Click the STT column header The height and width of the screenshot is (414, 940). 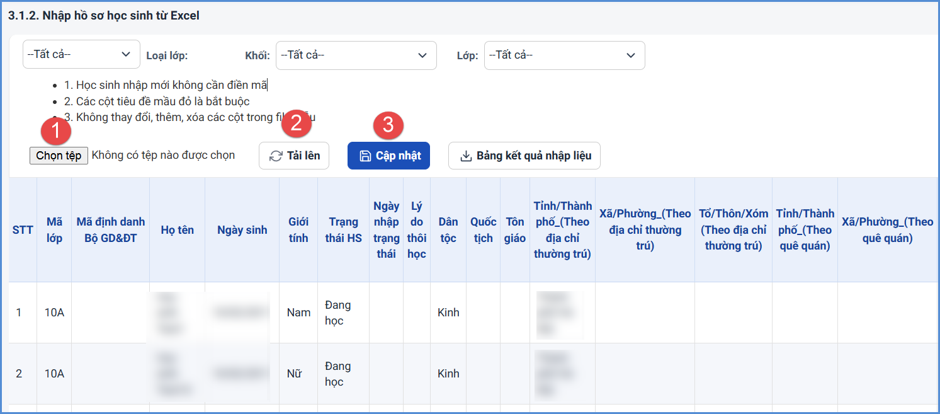[x=23, y=230]
